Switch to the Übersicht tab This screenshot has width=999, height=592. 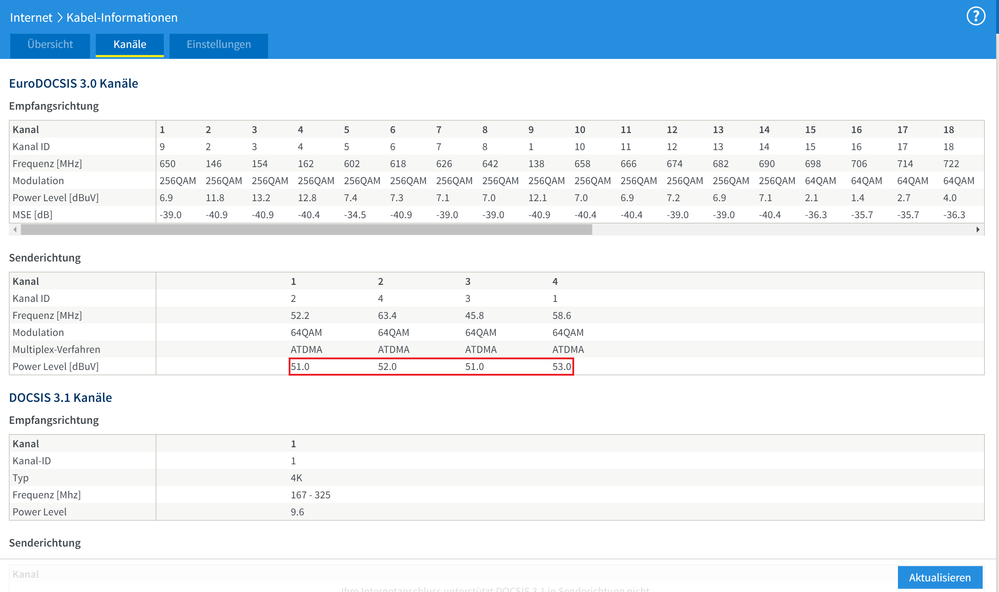50,45
